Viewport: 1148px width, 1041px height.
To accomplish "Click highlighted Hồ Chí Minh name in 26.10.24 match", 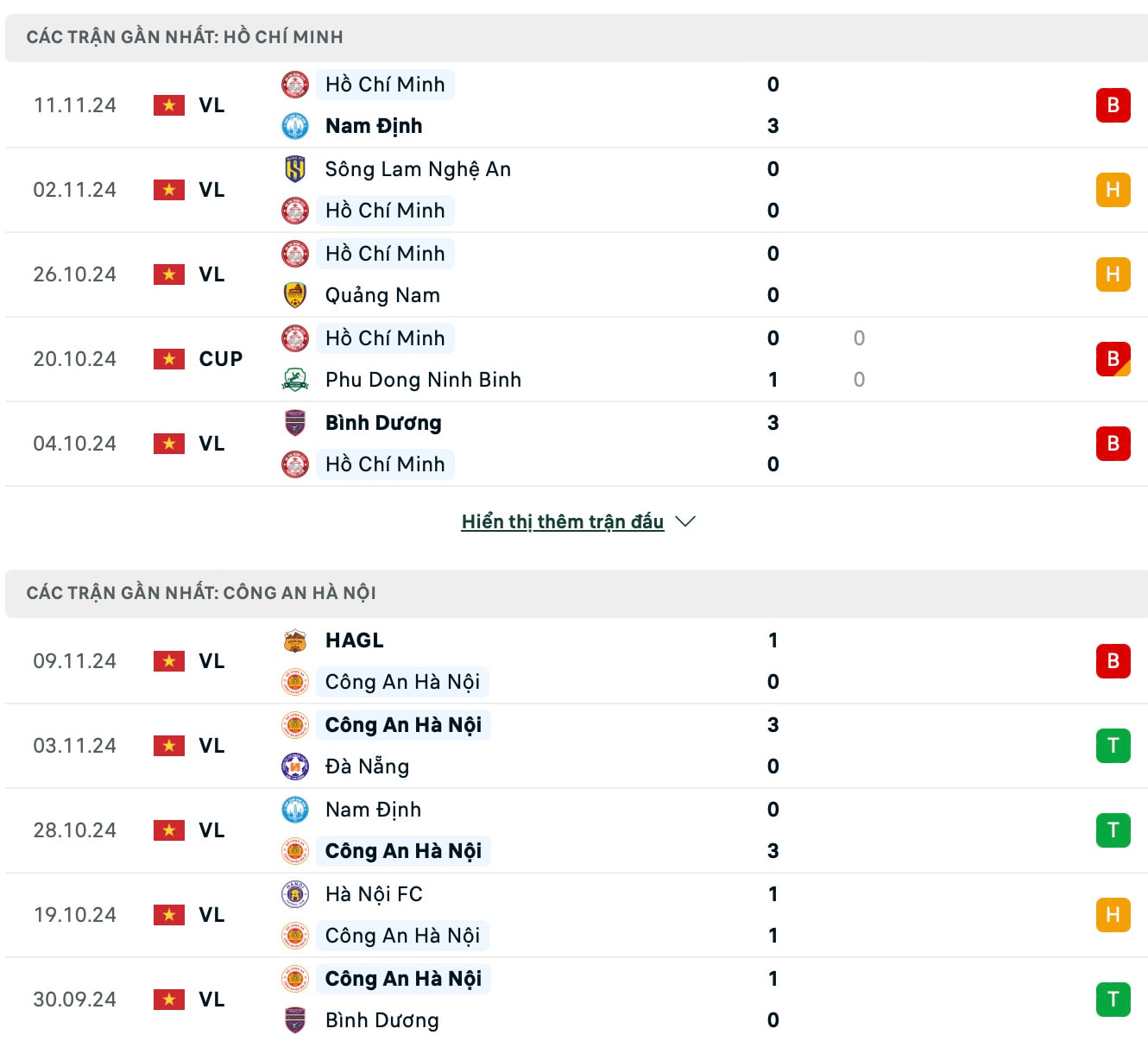I will click(385, 254).
